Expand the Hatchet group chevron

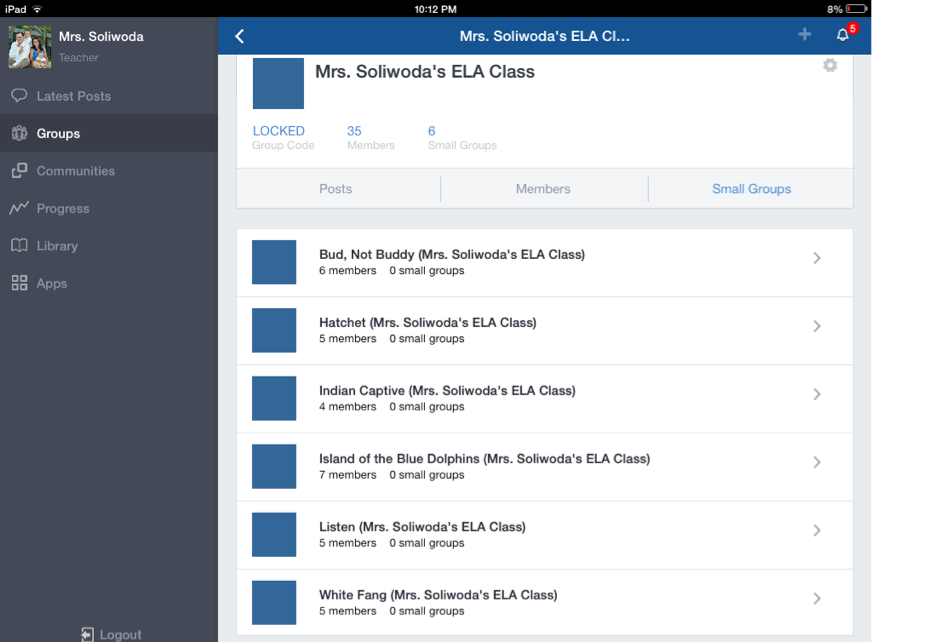coord(816,326)
